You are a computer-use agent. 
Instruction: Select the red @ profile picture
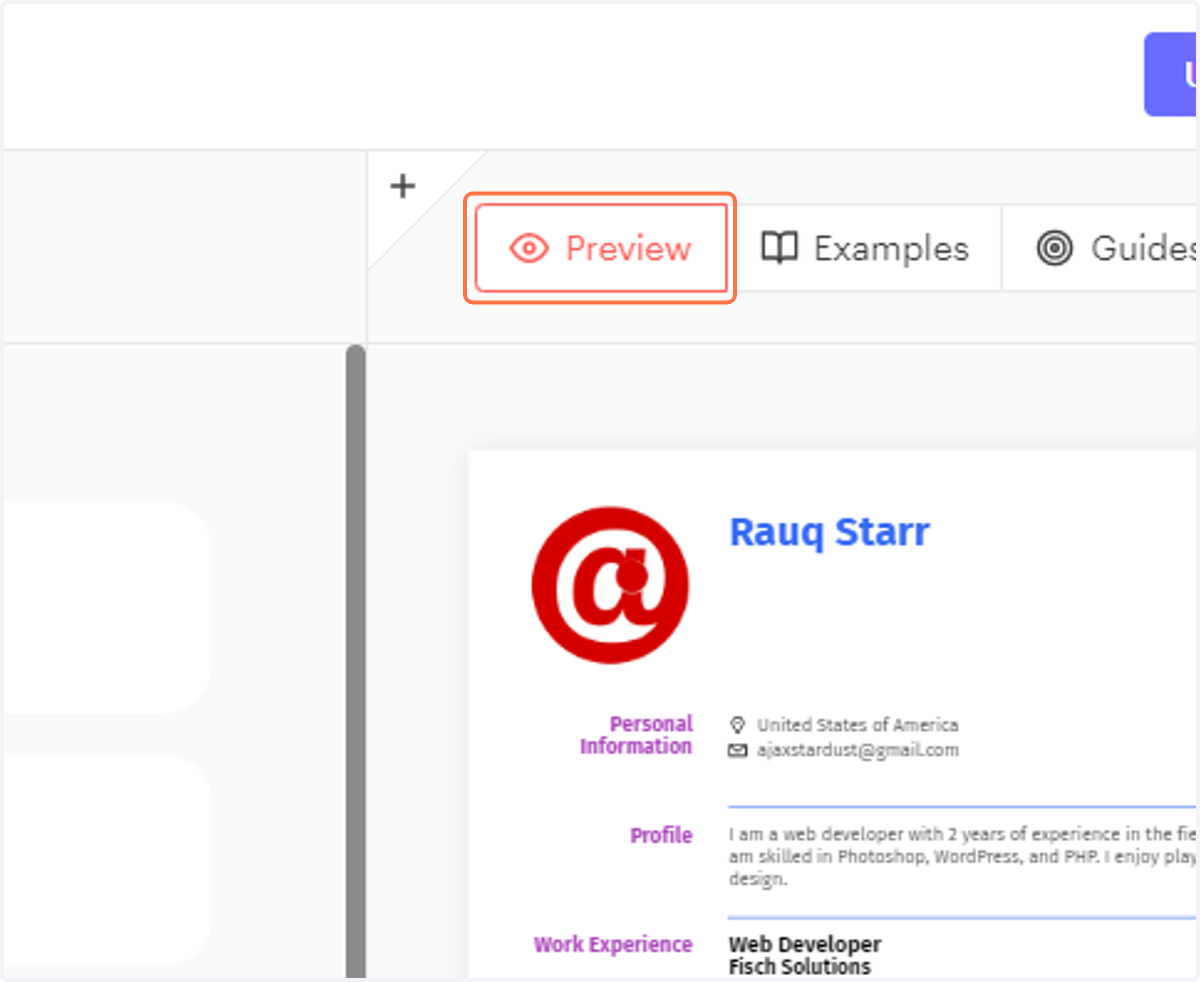(610, 585)
